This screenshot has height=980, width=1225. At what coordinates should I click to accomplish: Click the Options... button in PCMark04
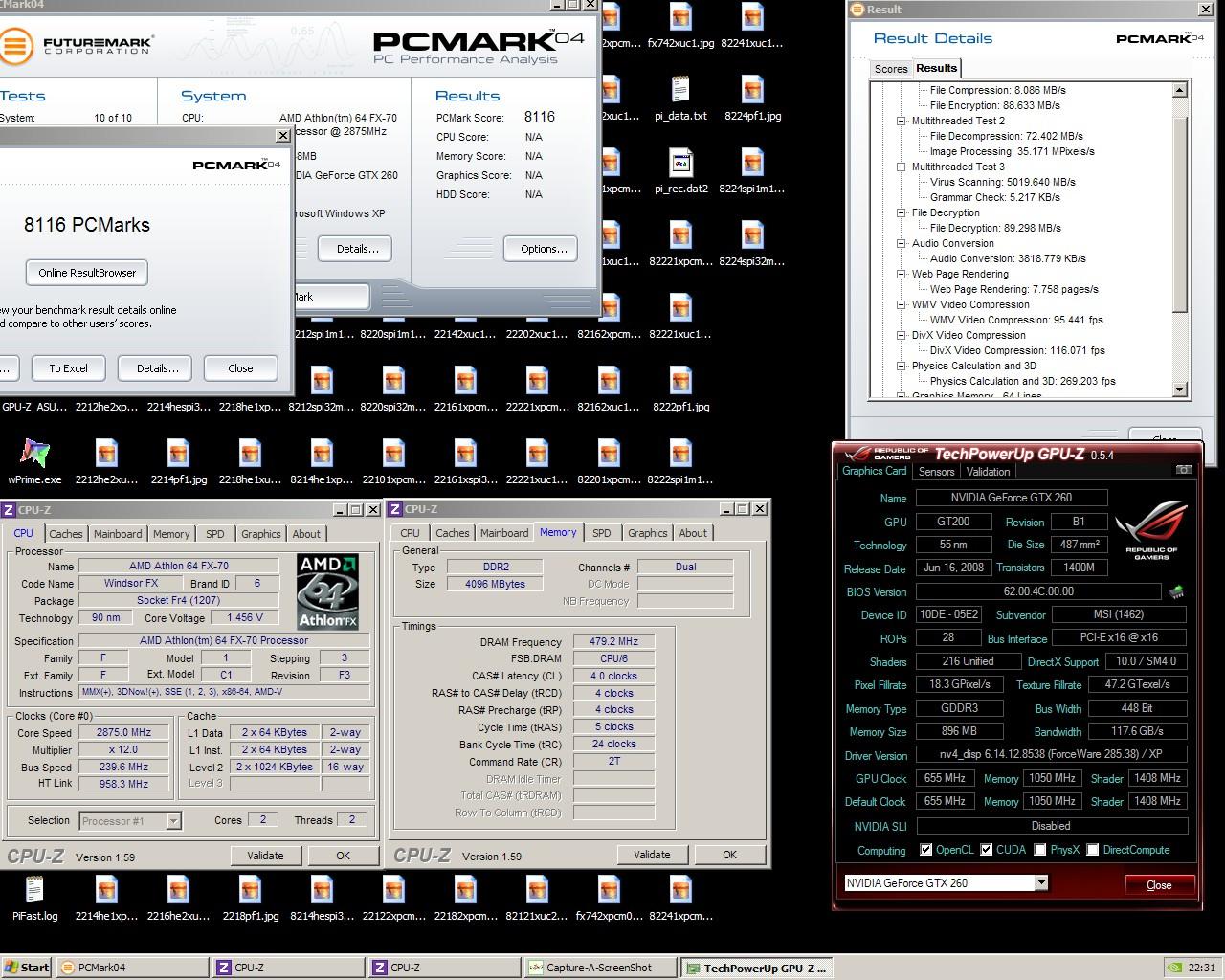click(541, 249)
